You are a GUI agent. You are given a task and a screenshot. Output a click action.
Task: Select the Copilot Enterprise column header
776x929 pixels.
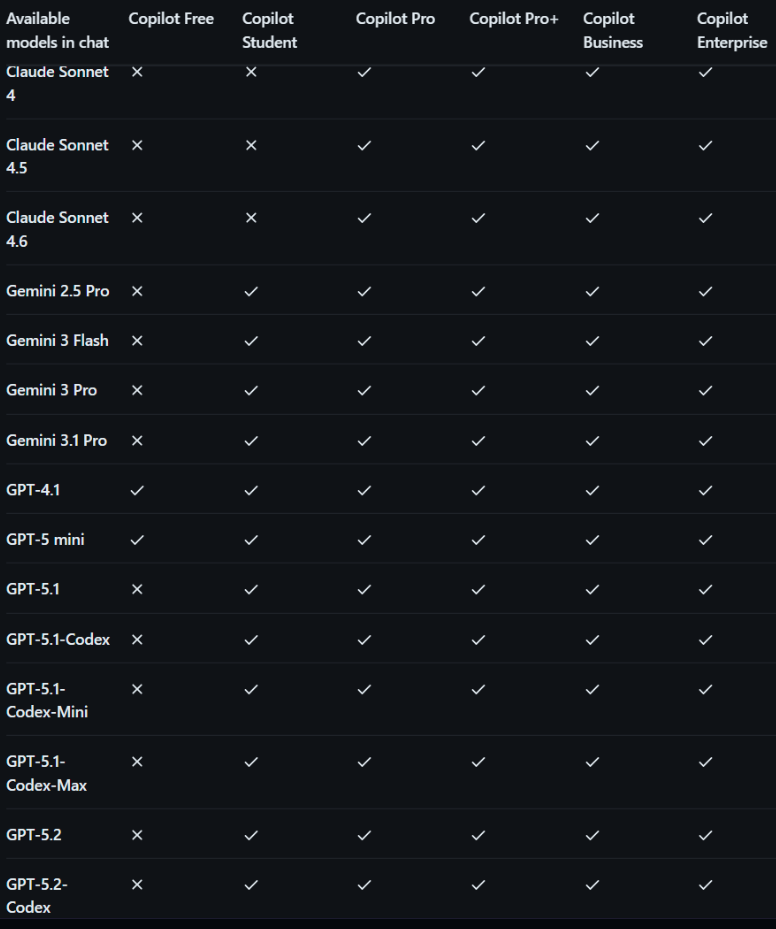[x=731, y=31]
